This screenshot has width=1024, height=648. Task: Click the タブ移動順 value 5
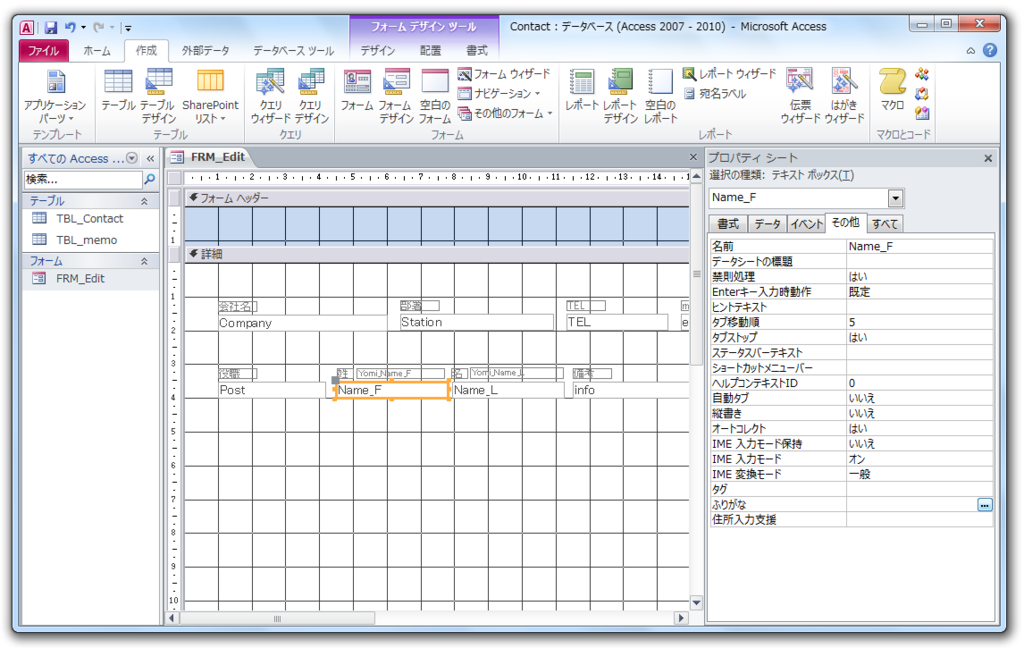(x=920, y=322)
